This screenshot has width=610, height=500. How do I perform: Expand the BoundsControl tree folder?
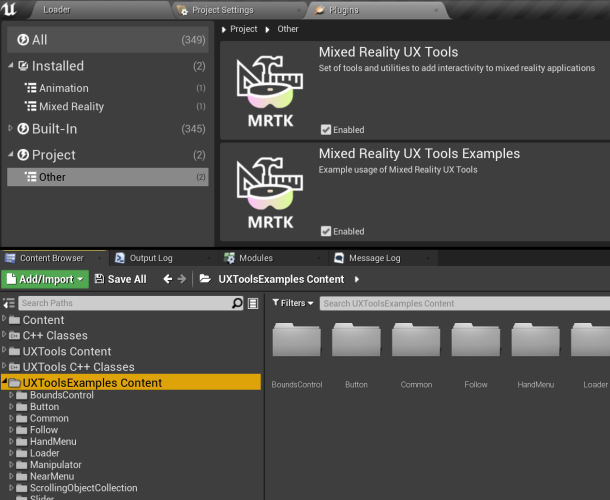click(11, 395)
